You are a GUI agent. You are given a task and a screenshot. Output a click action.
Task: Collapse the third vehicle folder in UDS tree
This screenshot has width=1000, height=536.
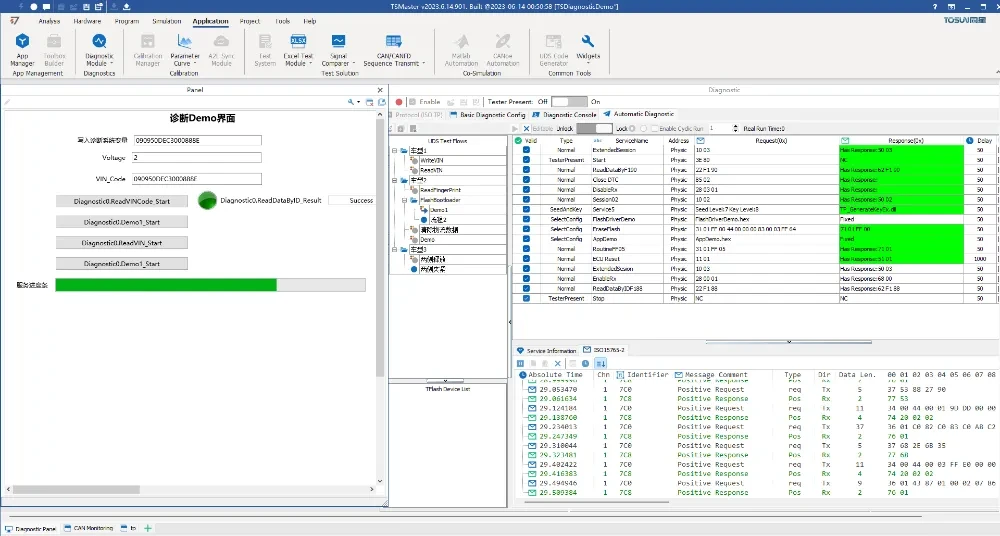[x=394, y=249]
